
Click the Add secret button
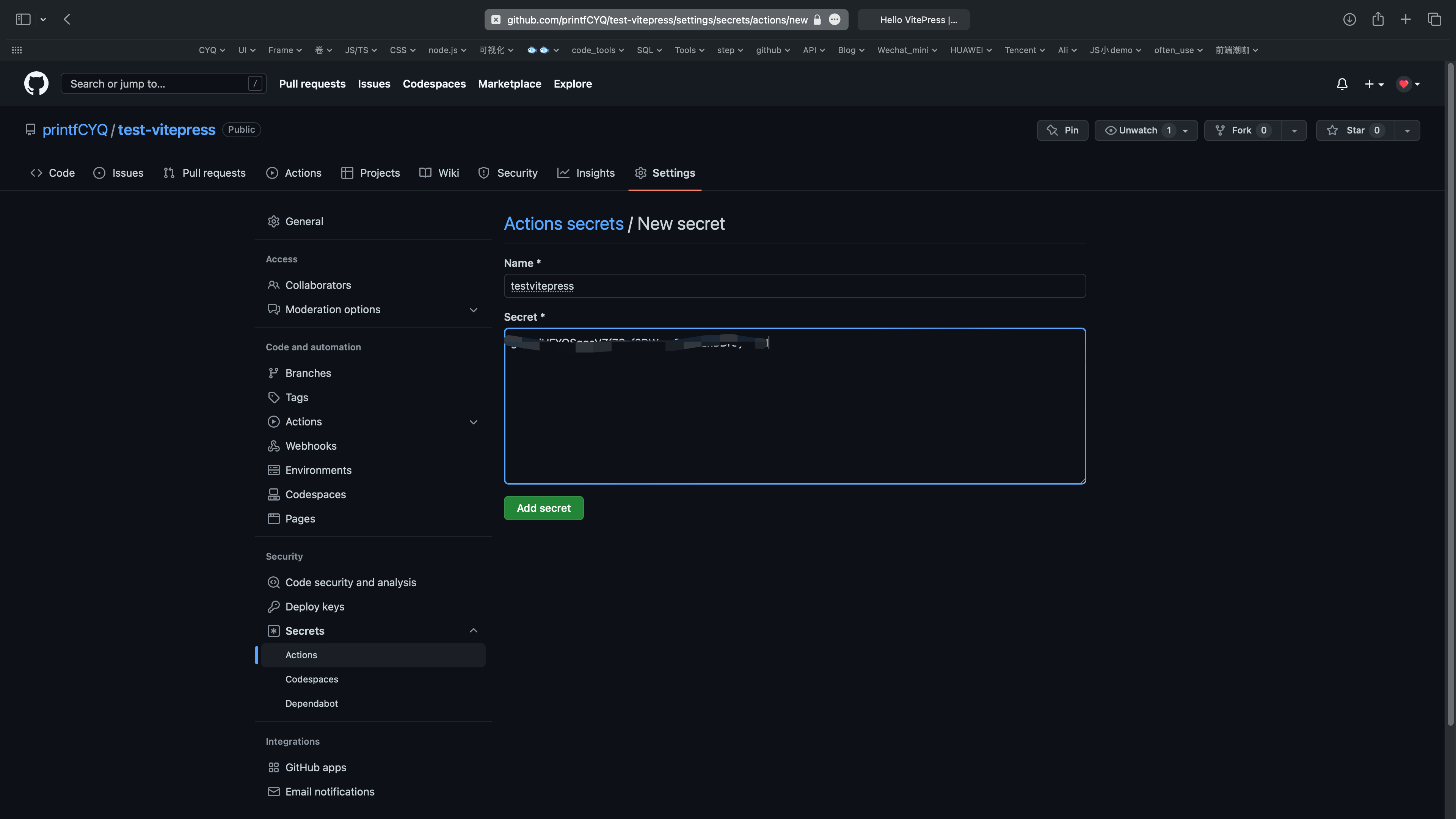point(543,508)
